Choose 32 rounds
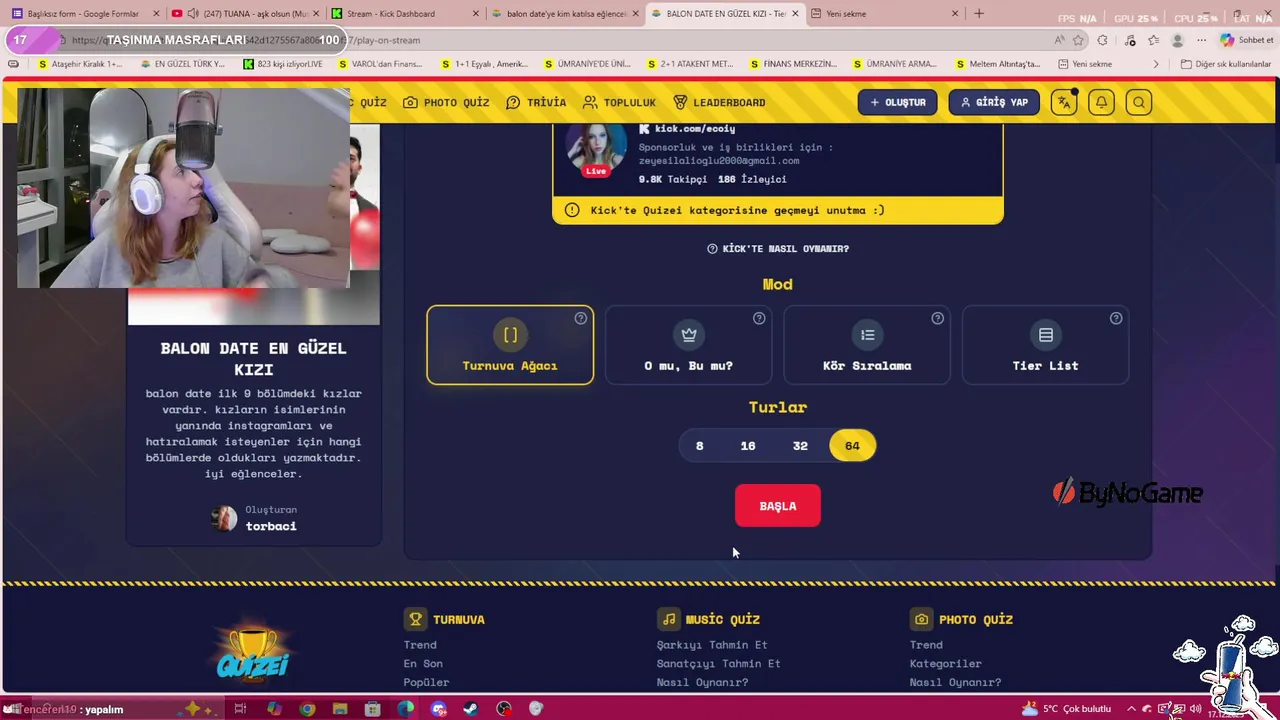The width and height of the screenshot is (1280, 720). (800, 446)
